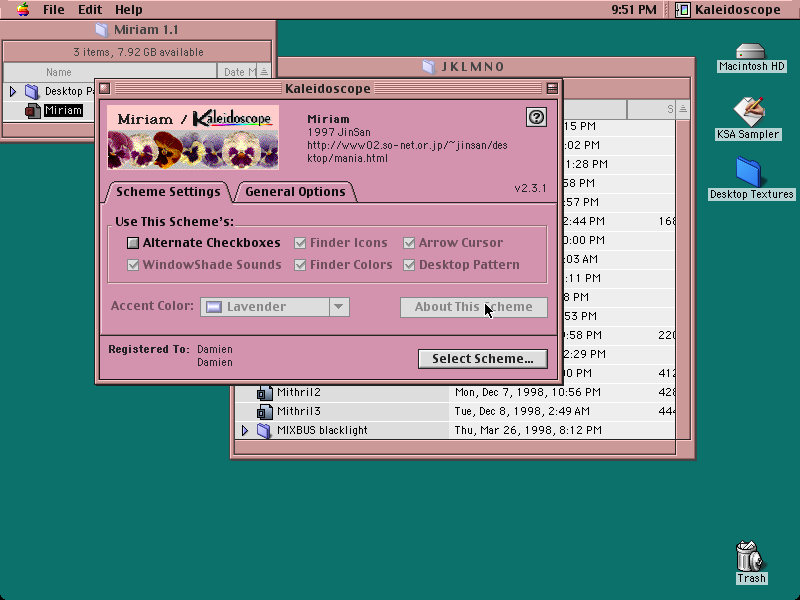The height and width of the screenshot is (600, 800).
Task: Click Mithril3 date Tue, Dec 8, 1998
Action: tap(522, 411)
